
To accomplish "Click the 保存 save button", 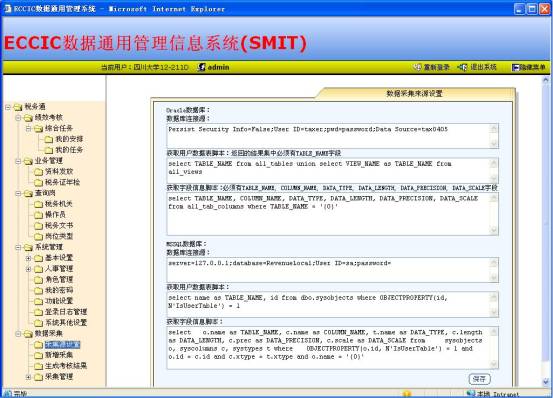I will point(479,379).
